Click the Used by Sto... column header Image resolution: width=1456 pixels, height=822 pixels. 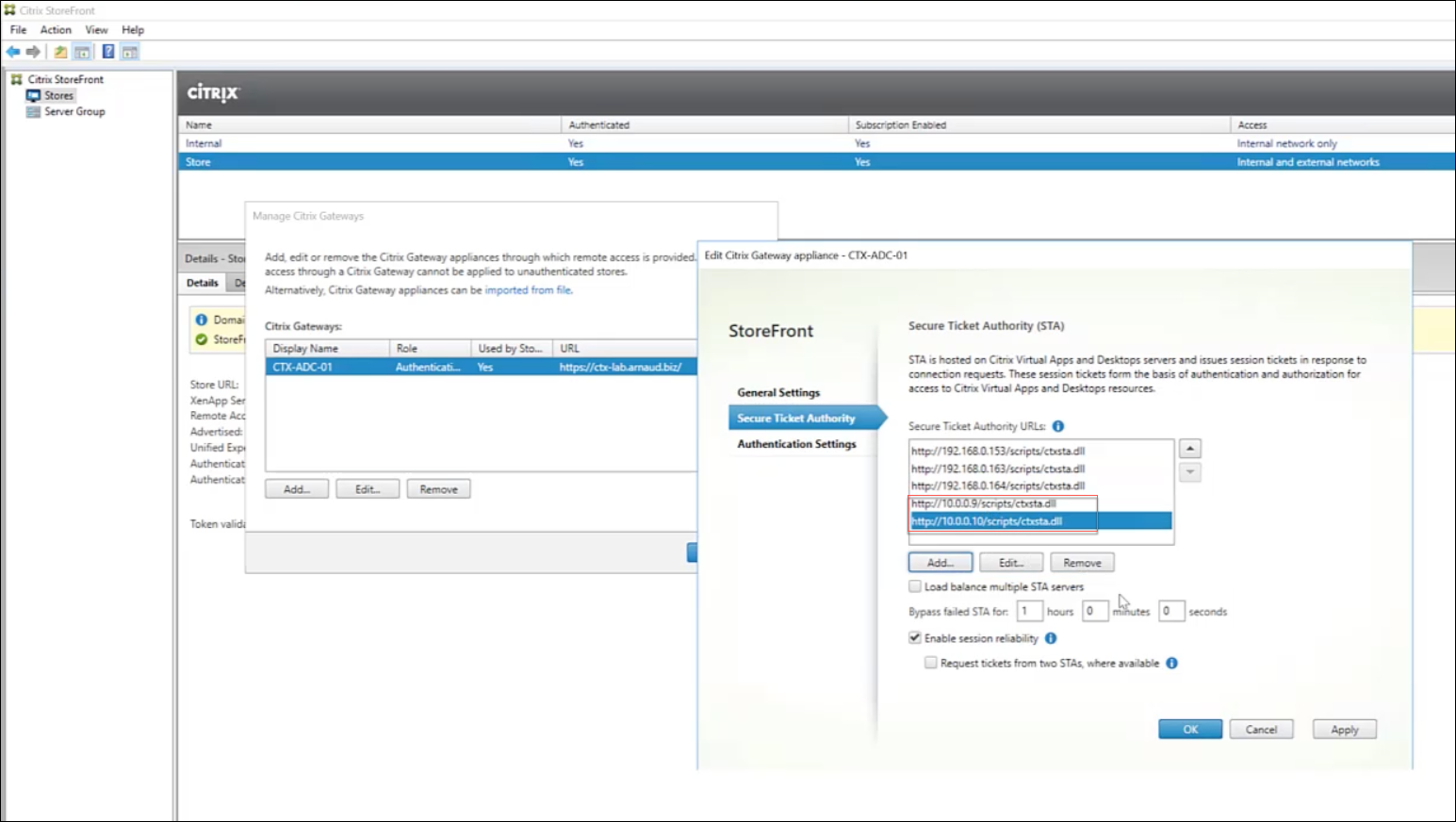[x=512, y=348]
